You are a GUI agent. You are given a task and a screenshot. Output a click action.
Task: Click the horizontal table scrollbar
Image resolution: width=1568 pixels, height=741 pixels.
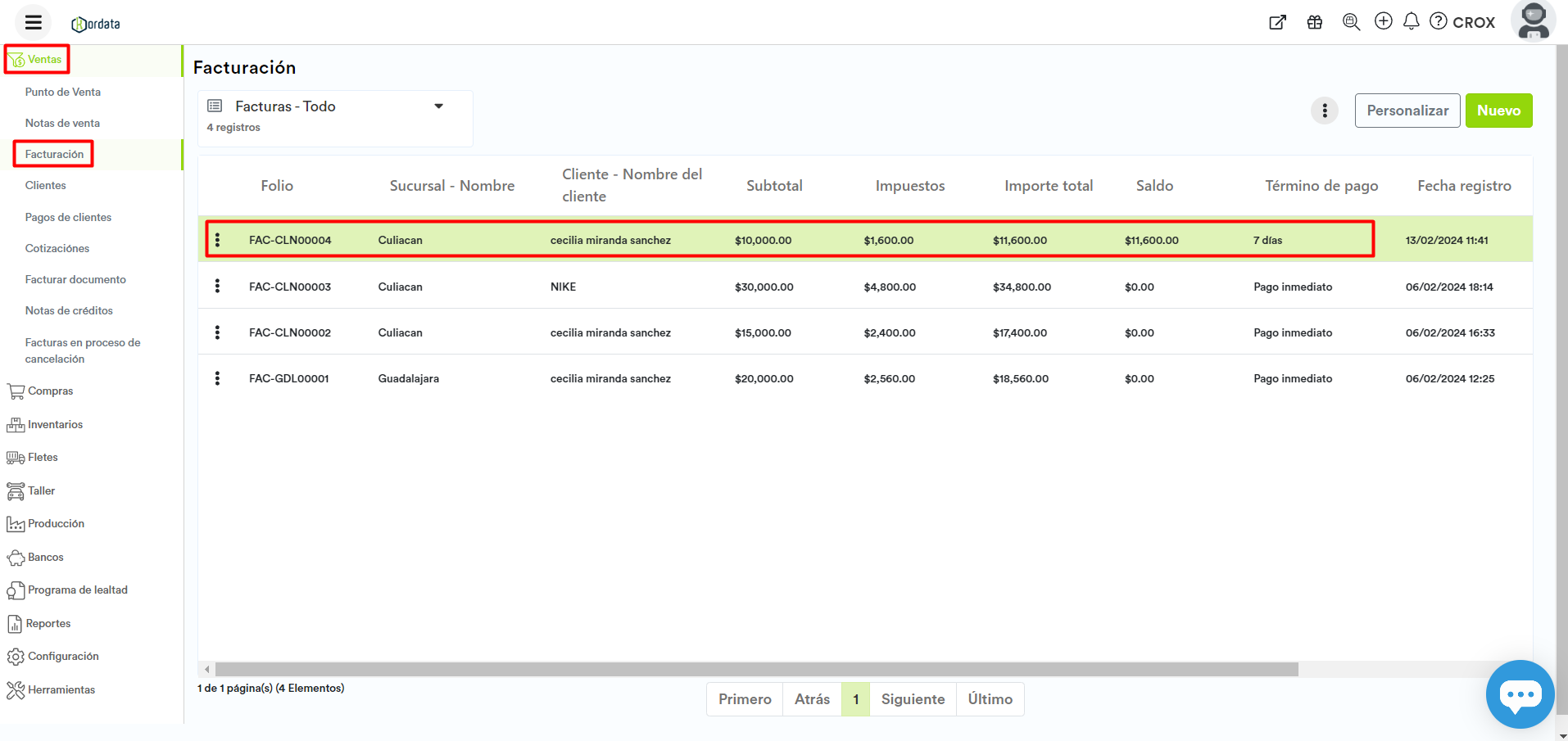(755, 670)
